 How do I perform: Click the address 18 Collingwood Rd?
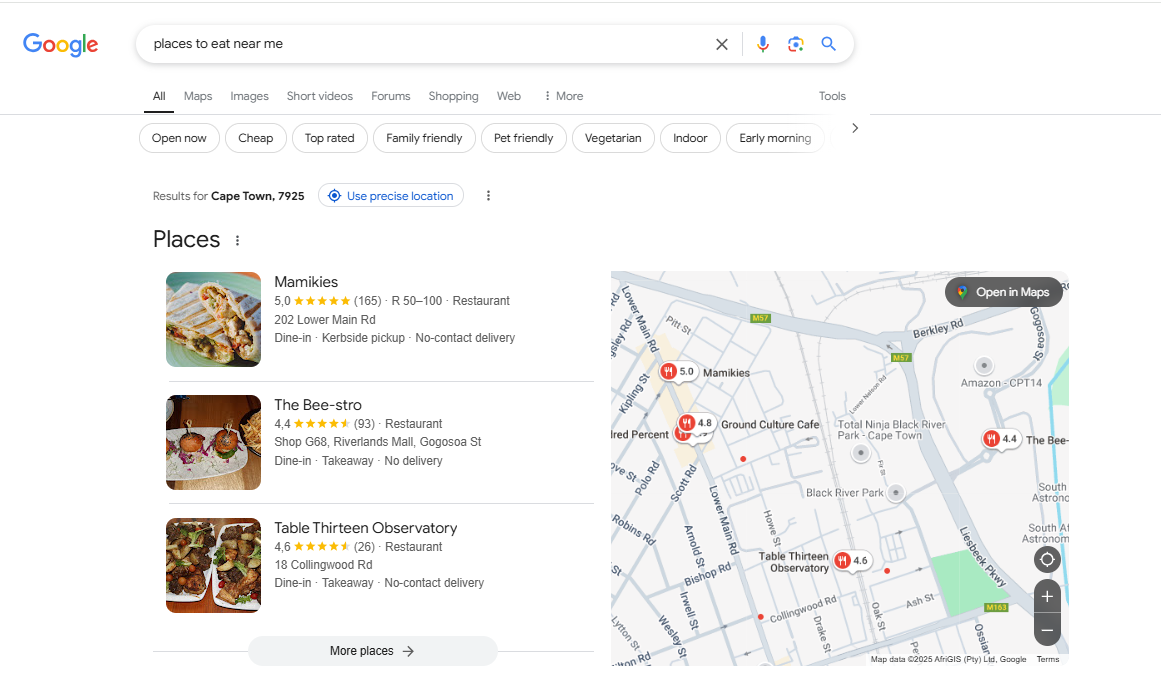pos(324,565)
